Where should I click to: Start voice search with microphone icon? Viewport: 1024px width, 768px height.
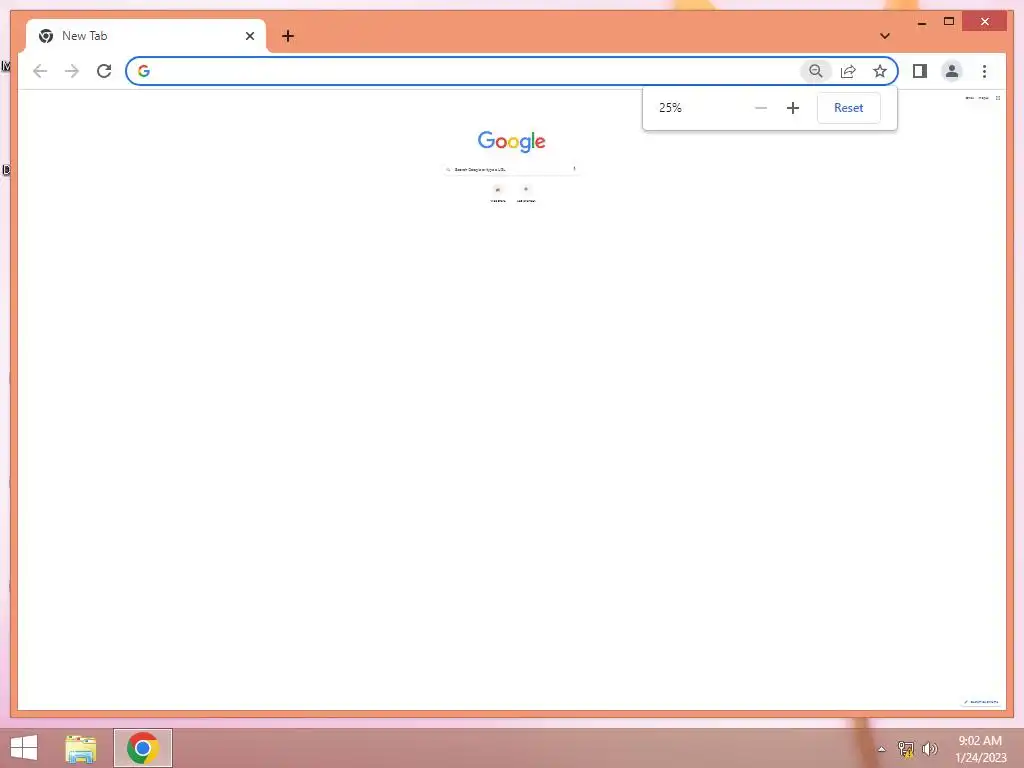point(574,169)
